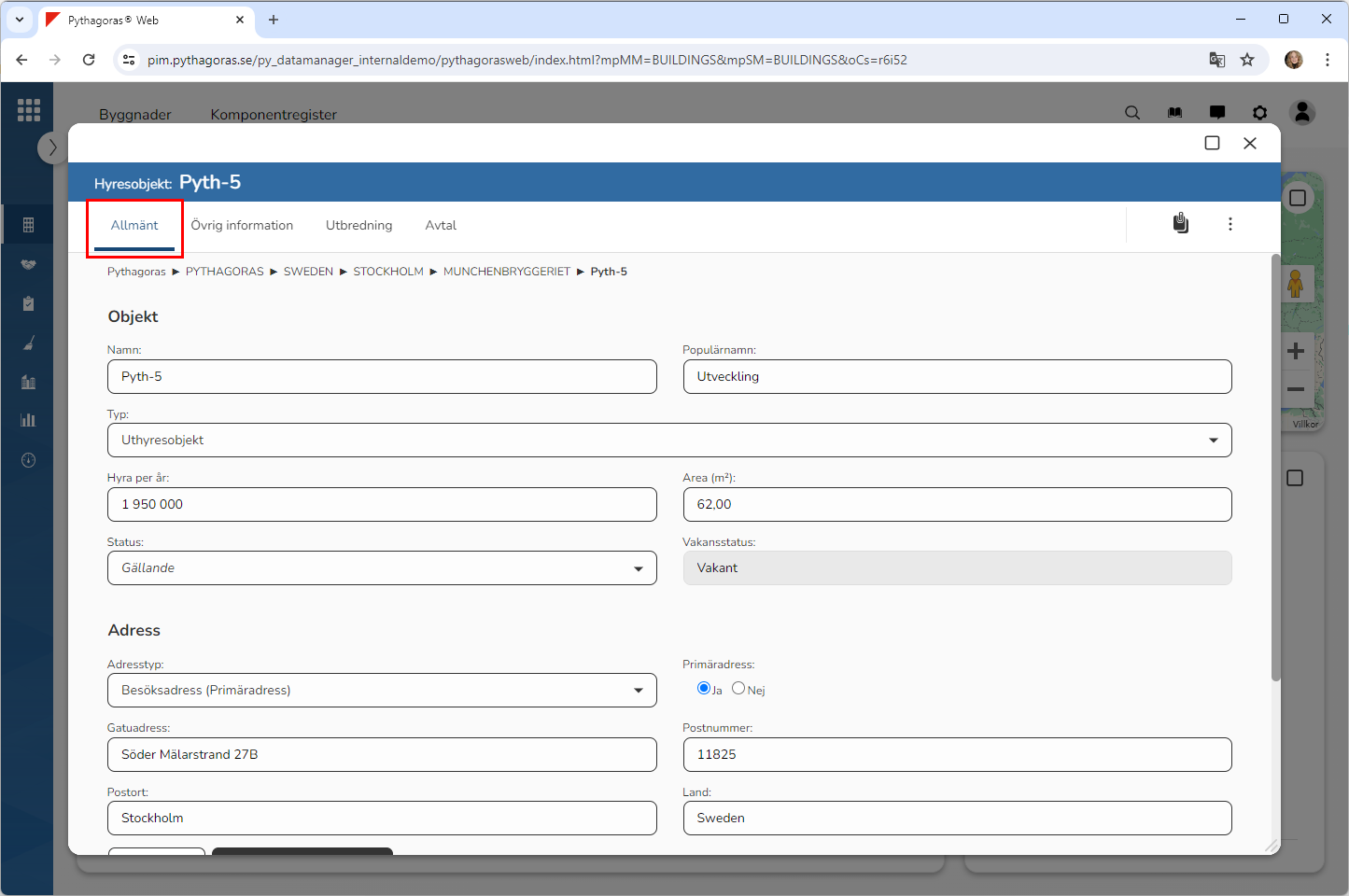Viewport: 1349px width, 896px height.
Task: Click the handshake icon in left sidebar
Action: (28, 264)
